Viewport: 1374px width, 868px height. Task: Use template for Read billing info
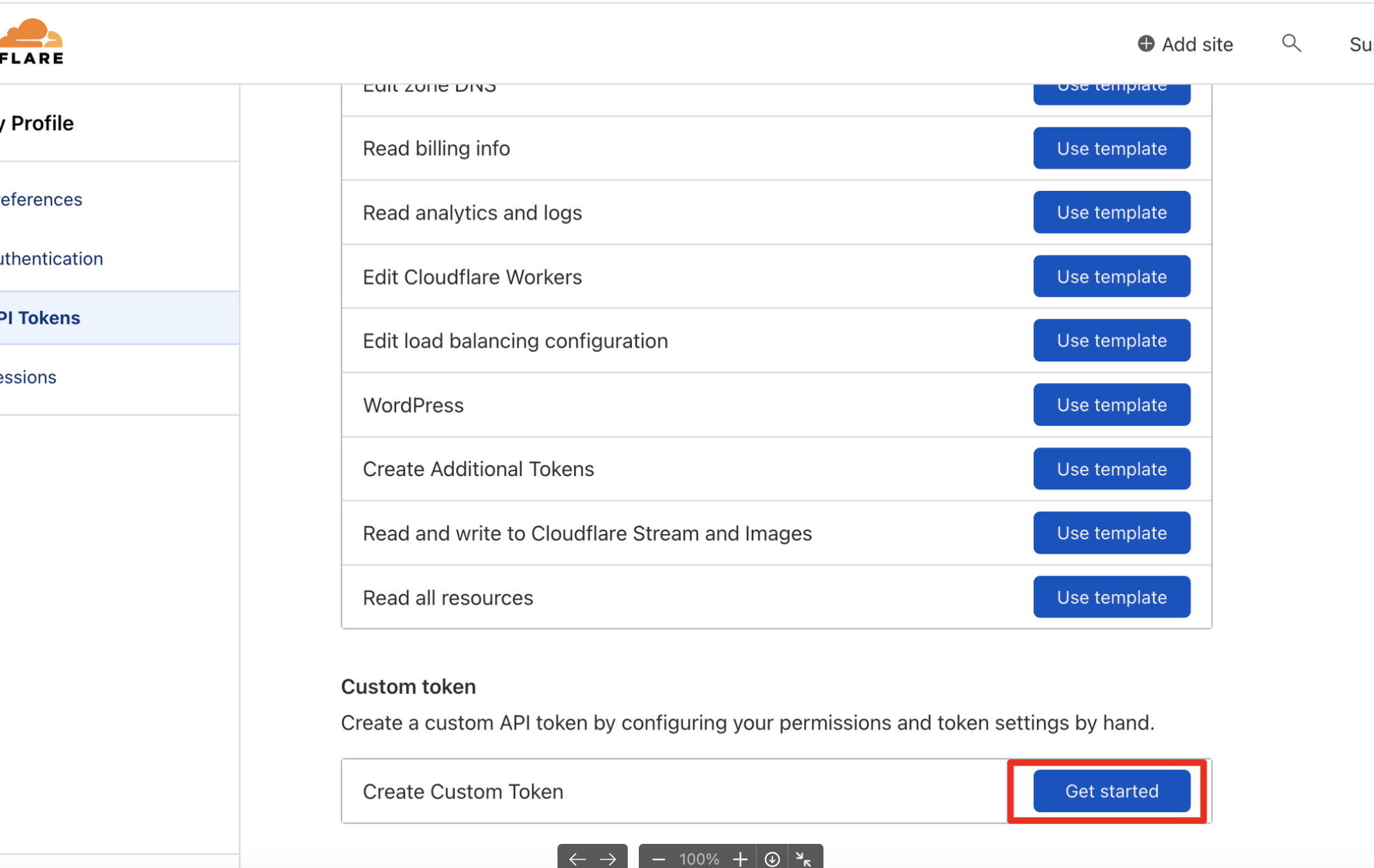[1111, 148]
